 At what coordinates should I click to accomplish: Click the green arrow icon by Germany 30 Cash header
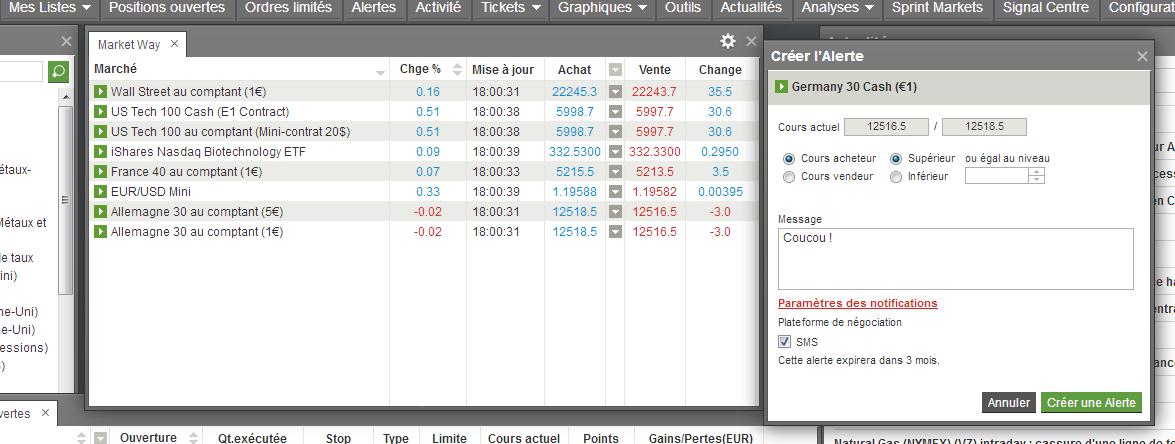[782, 87]
